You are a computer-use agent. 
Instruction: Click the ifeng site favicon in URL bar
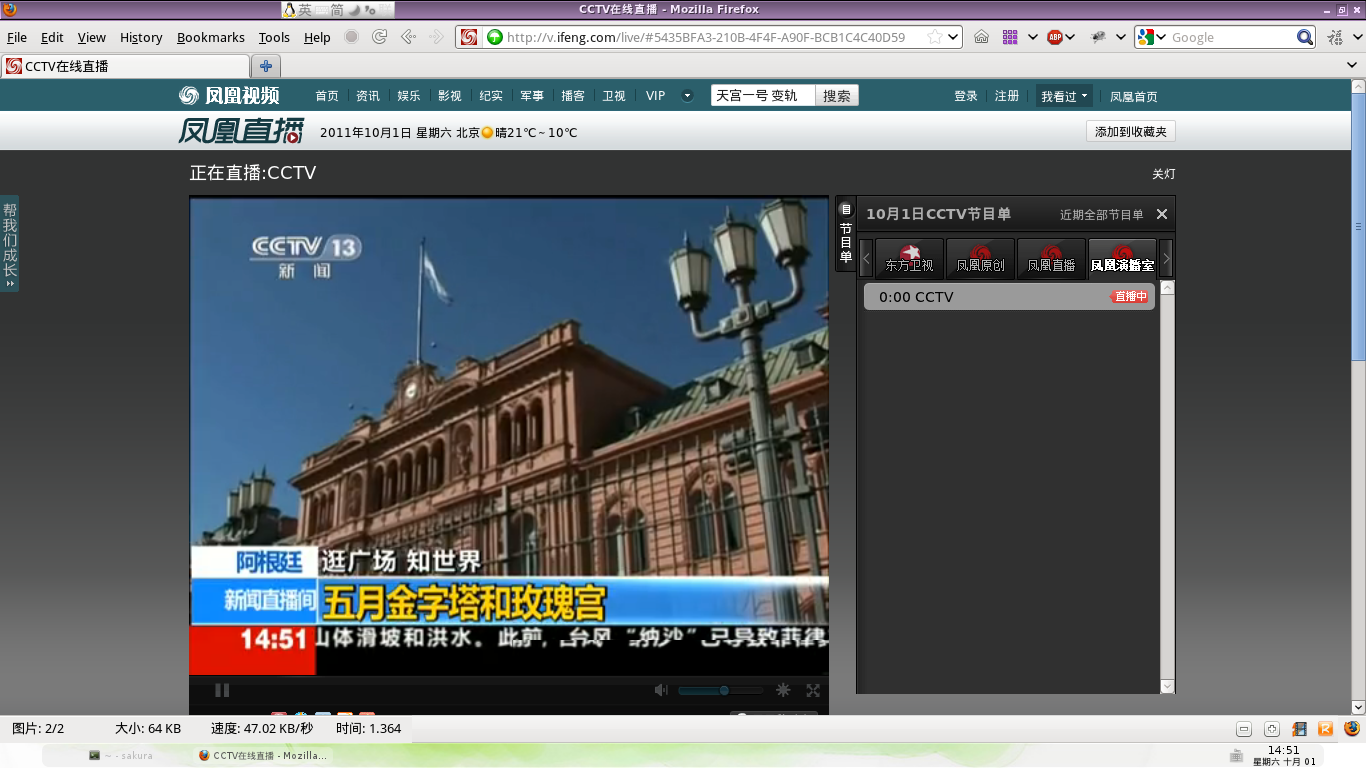click(x=469, y=37)
